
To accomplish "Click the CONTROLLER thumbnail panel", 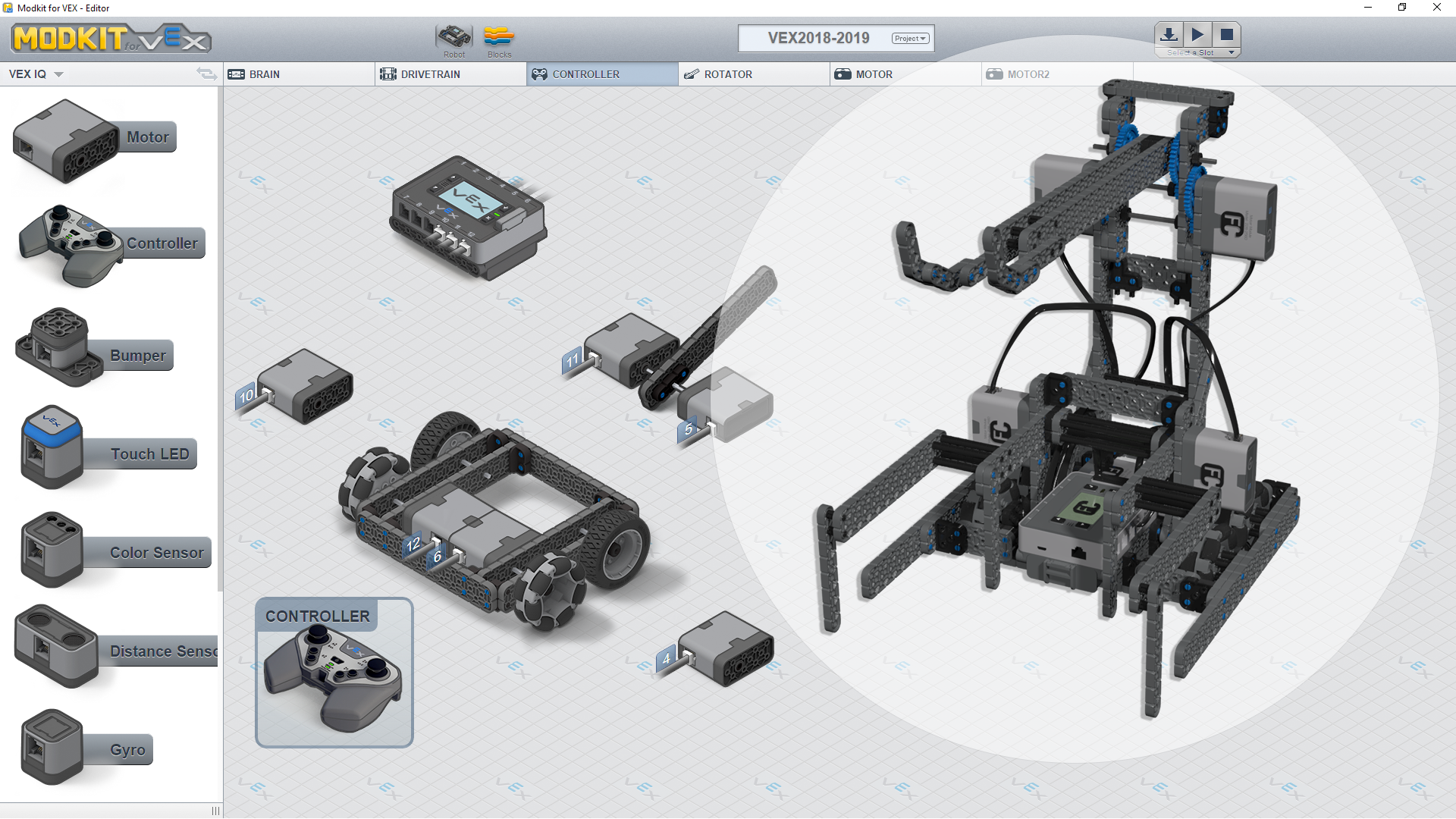I will point(334,671).
